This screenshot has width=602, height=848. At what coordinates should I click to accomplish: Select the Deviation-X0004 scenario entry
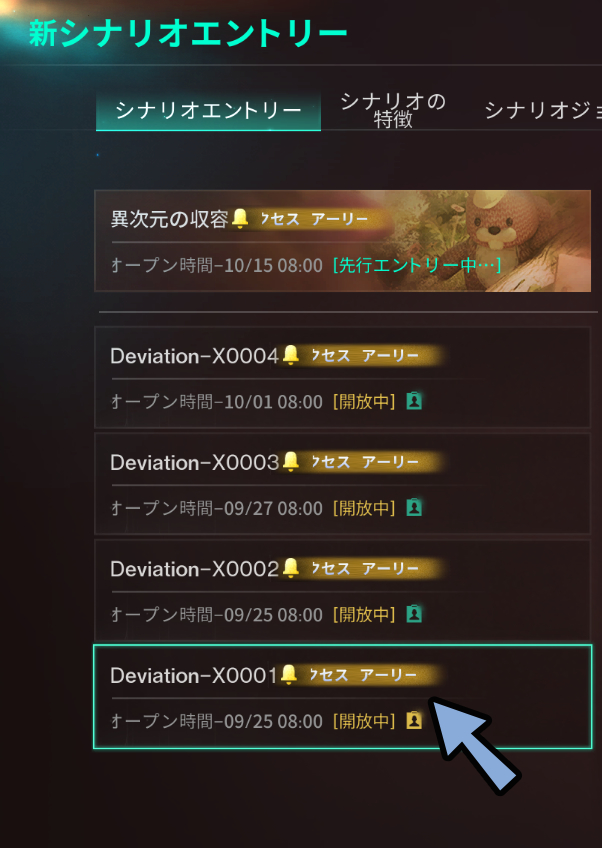pyautogui.click(x=342, y=377)
